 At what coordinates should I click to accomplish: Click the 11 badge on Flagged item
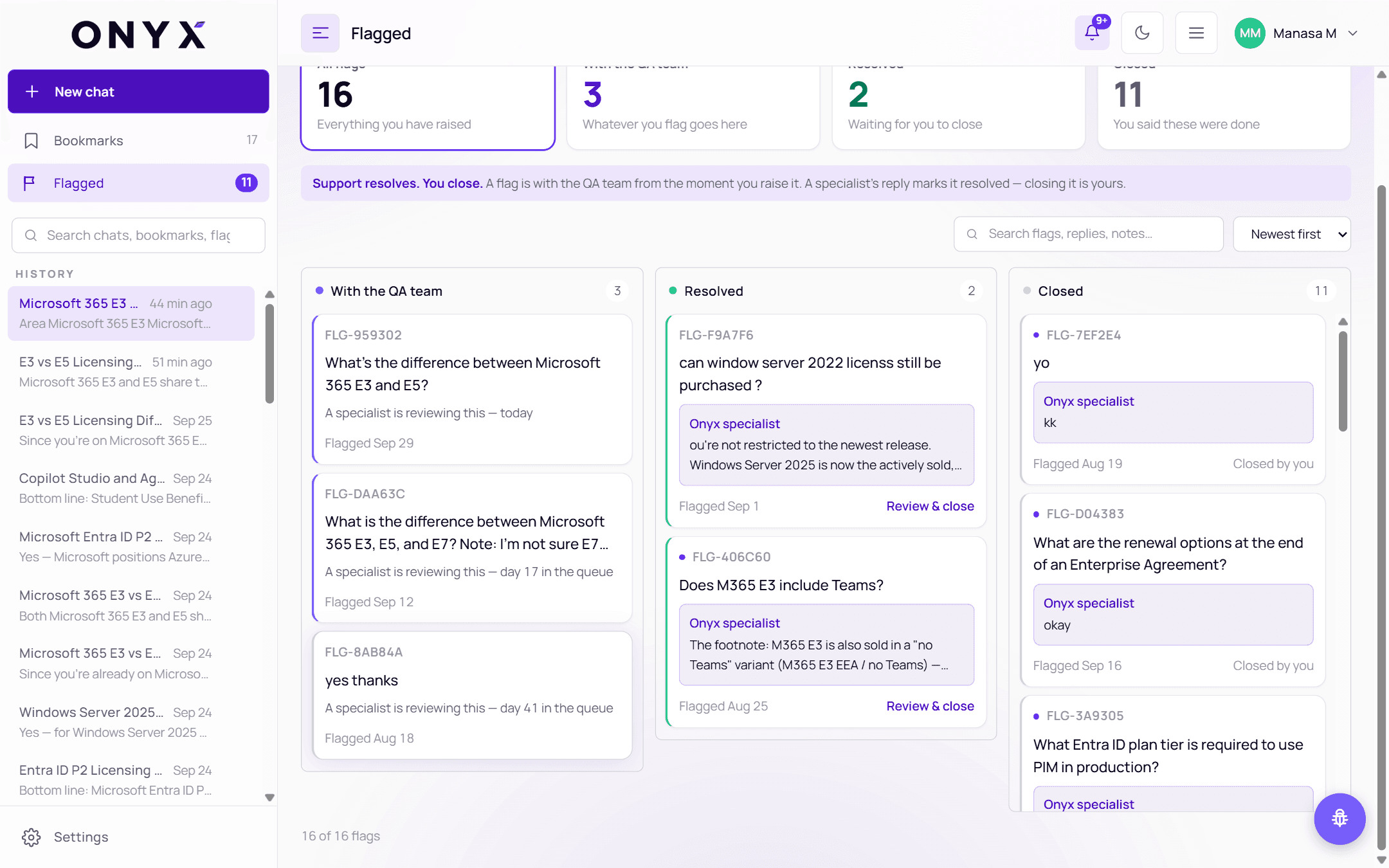pyautogui.click(x=246, y=183)
